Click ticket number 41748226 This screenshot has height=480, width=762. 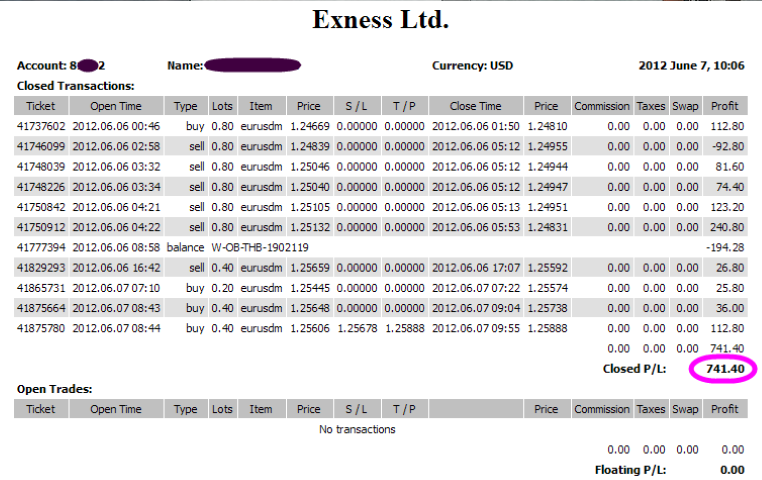(x=41, y=187)
